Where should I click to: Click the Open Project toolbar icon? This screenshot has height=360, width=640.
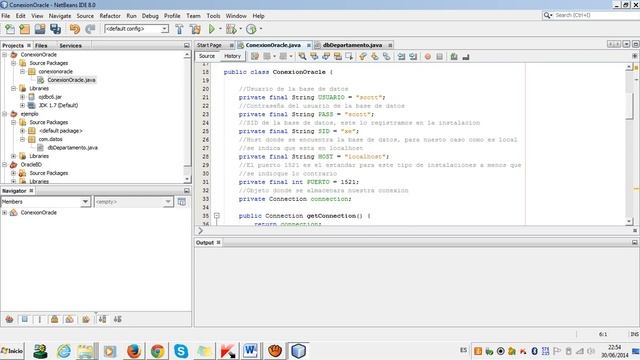pyautogui.click(x=40, y=29)
